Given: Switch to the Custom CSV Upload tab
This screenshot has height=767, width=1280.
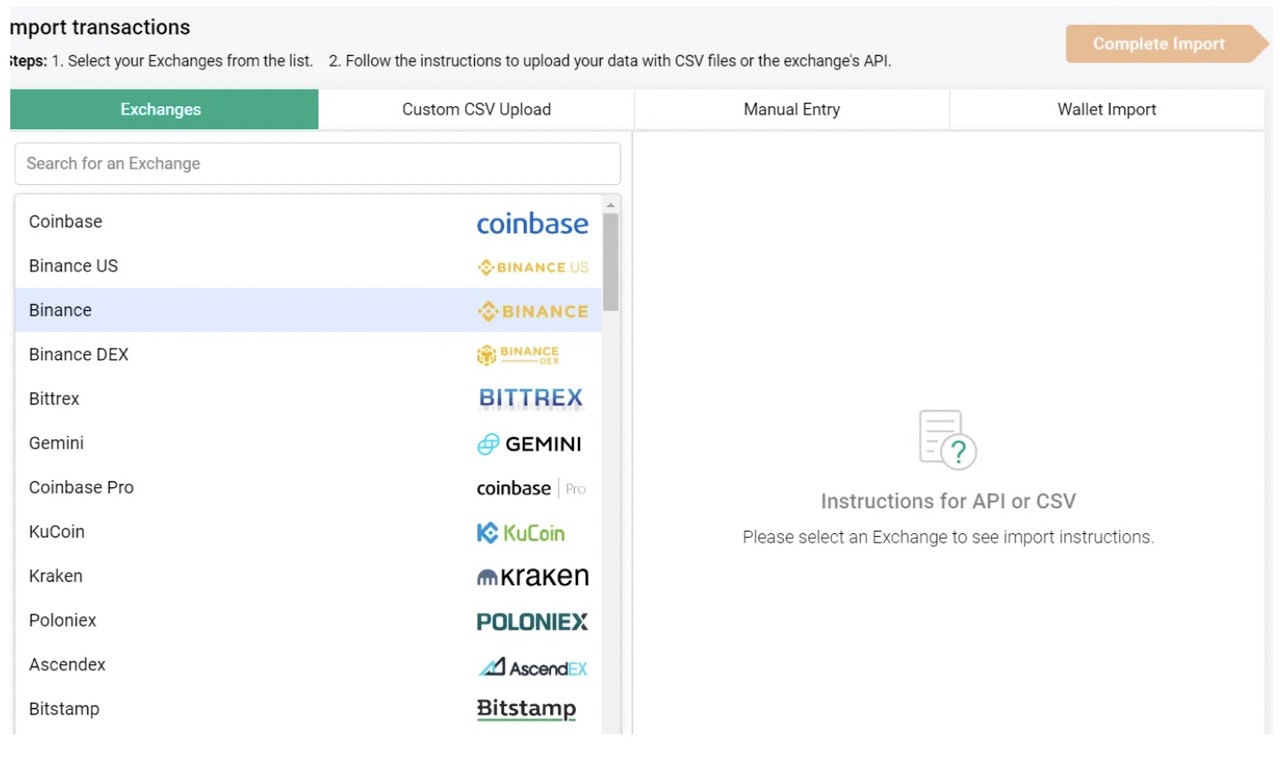Looking at the screenshot, I should [x=476, y=109].
